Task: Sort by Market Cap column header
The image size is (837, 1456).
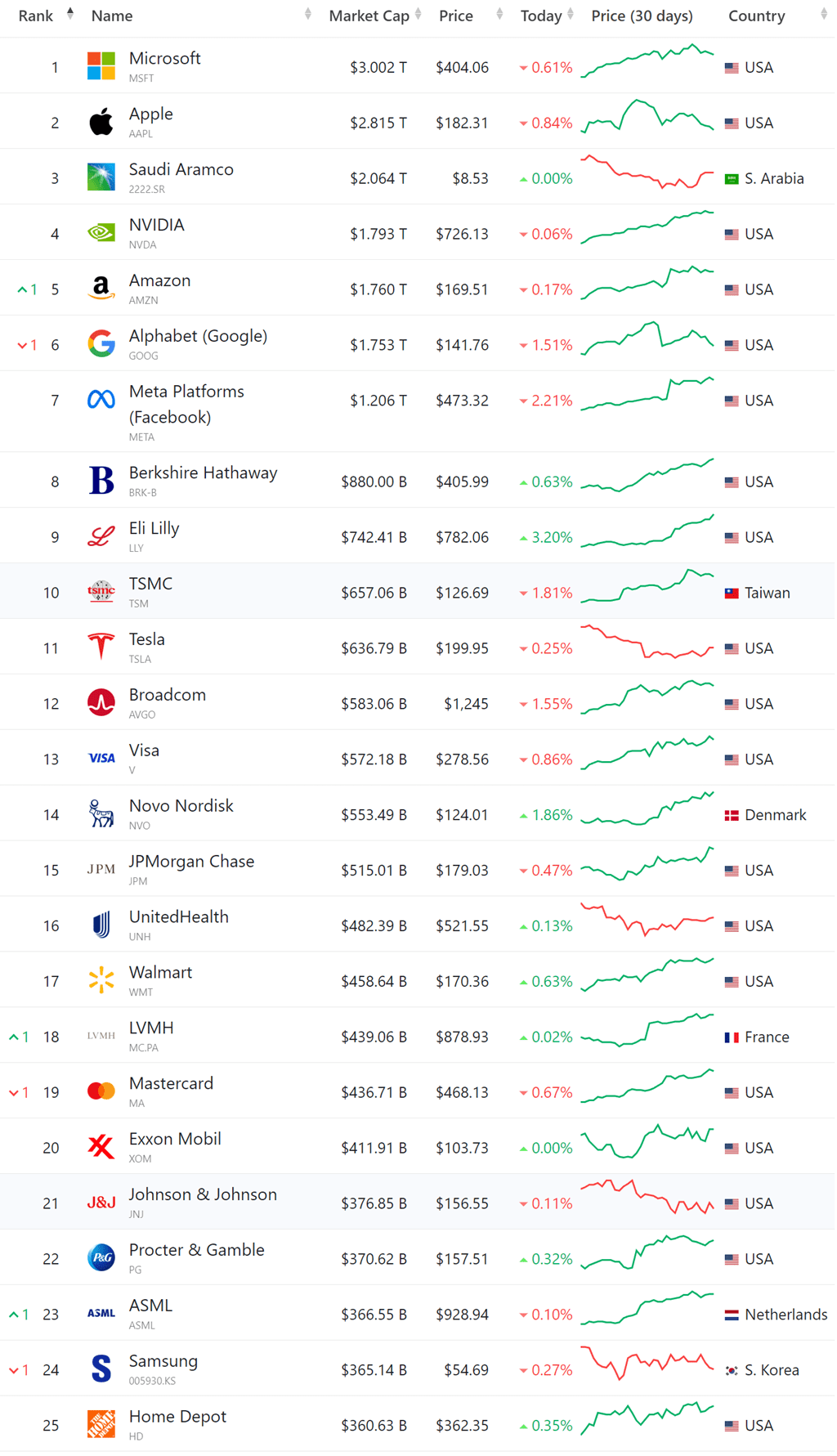Action: point(369,16)
